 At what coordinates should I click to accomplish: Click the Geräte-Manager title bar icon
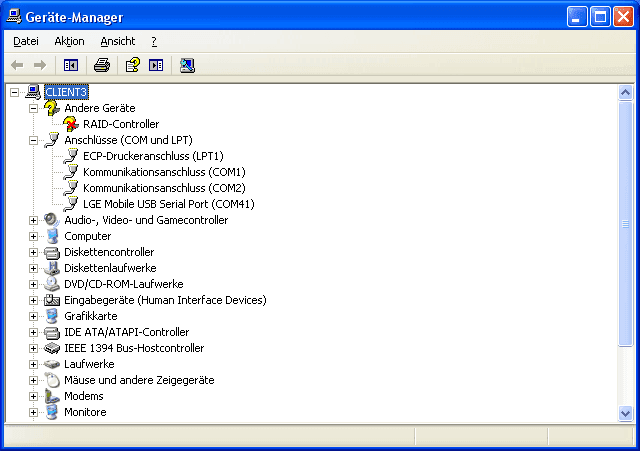pos(14,17)
